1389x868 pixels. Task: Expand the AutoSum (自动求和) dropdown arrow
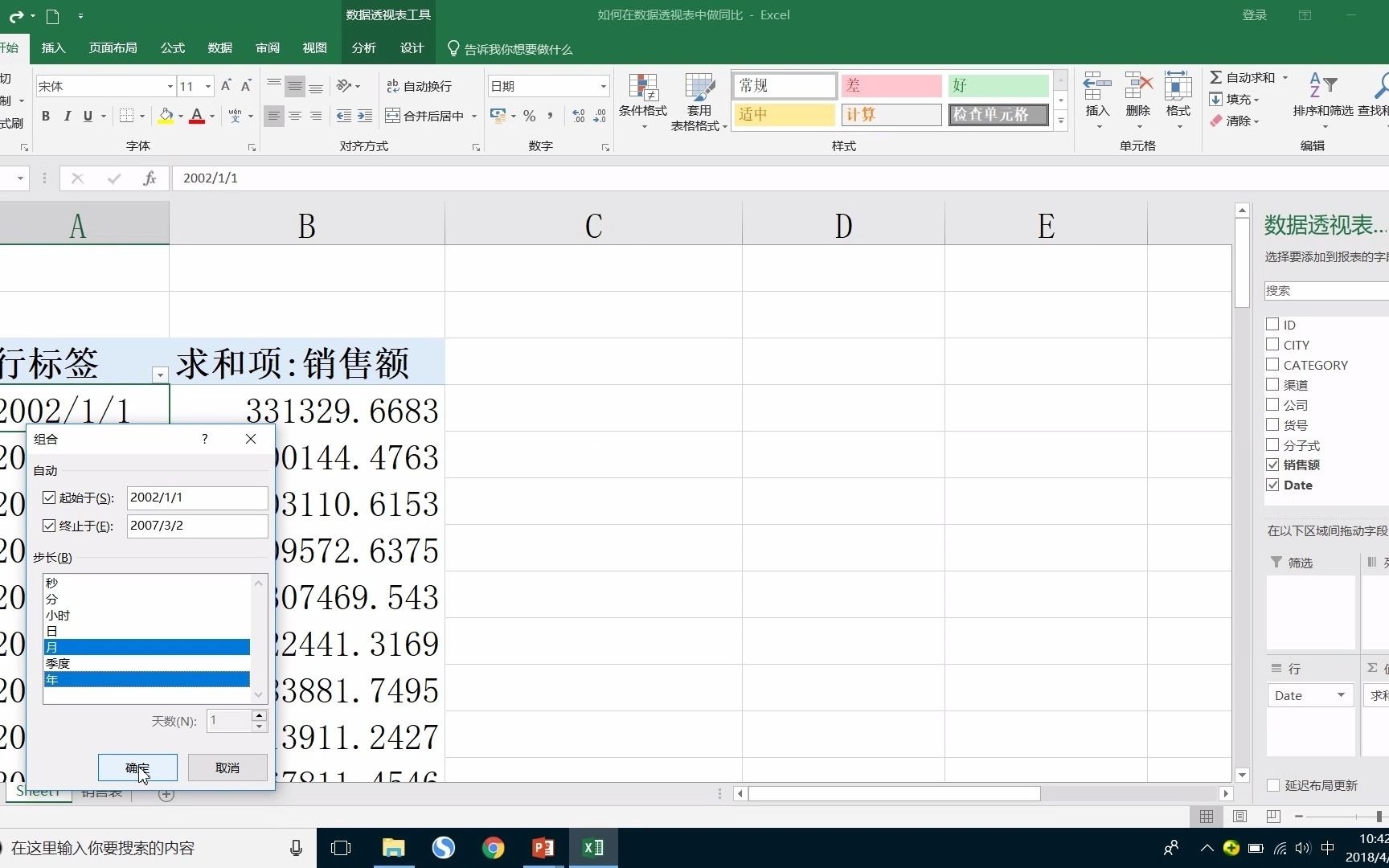(x=1285, y=78)
